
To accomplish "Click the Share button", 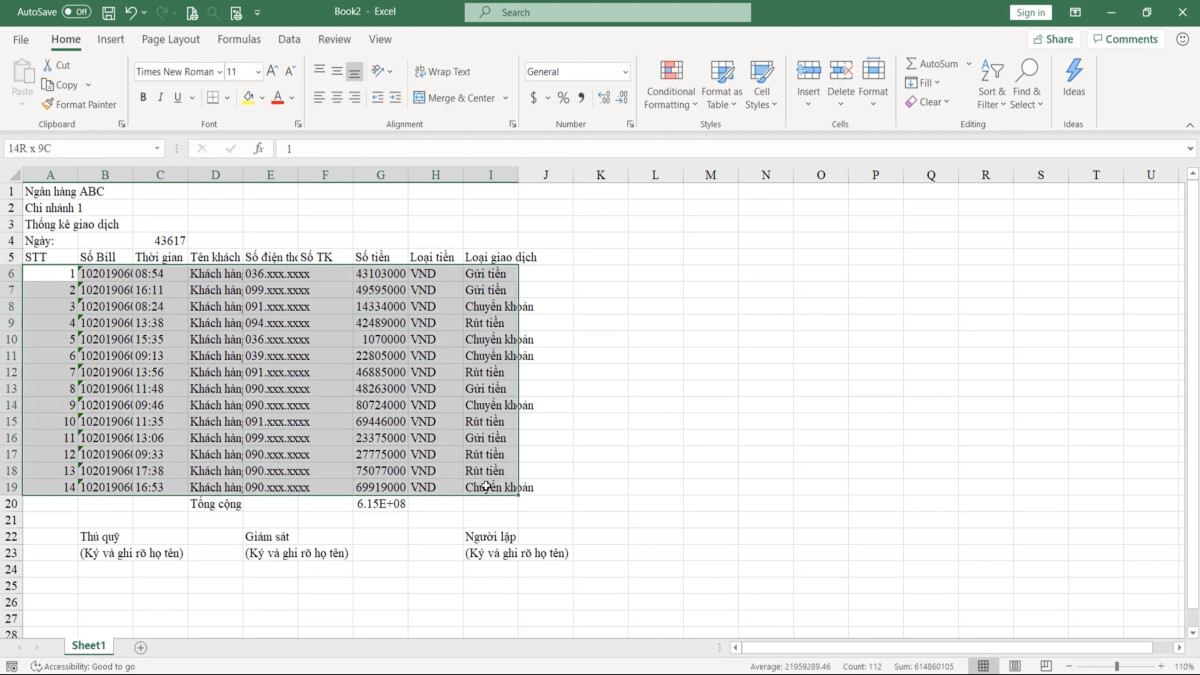I will pos(1052,39).
